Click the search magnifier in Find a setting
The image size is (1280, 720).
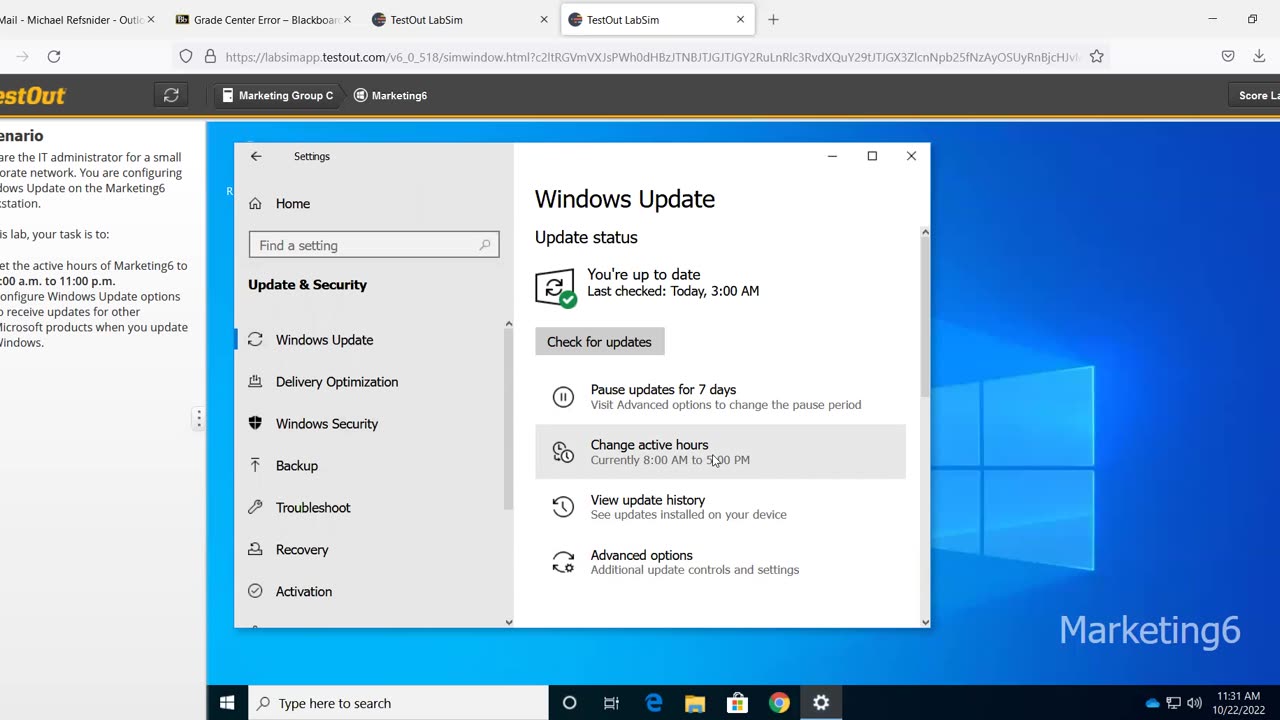point(485,245)
